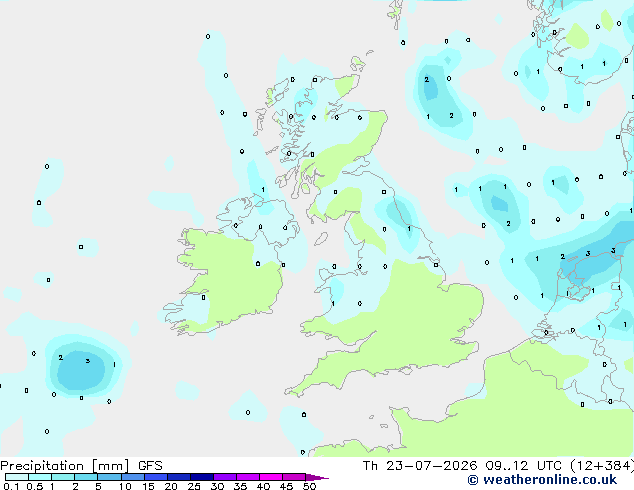Click the 40–45 mm bright magenta legend box
Screen dimensions: 634x490
pos(271,477)
